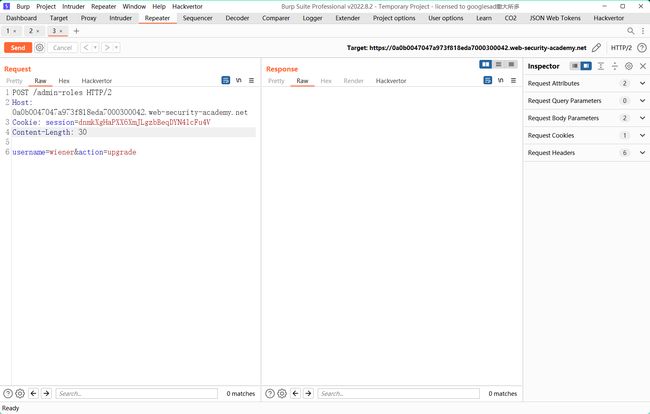Click the help icon beside HTTP/2

coord(642,47)
